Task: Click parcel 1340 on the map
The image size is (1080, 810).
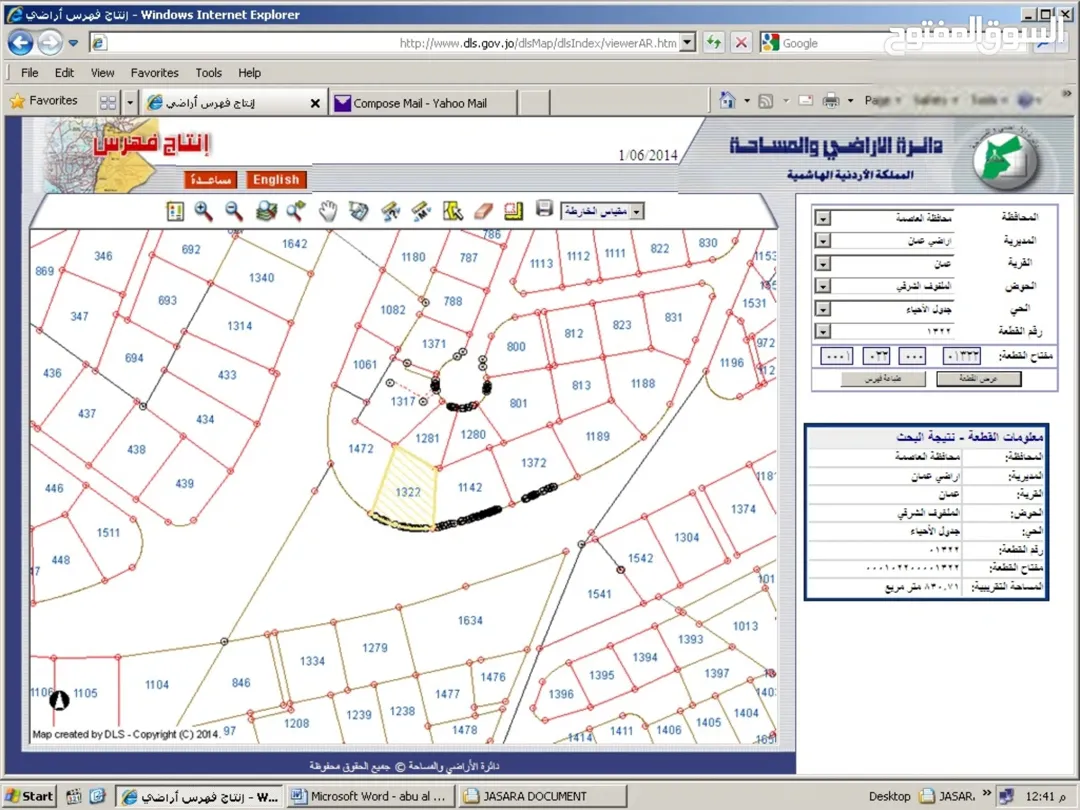Action: (261, 278)
